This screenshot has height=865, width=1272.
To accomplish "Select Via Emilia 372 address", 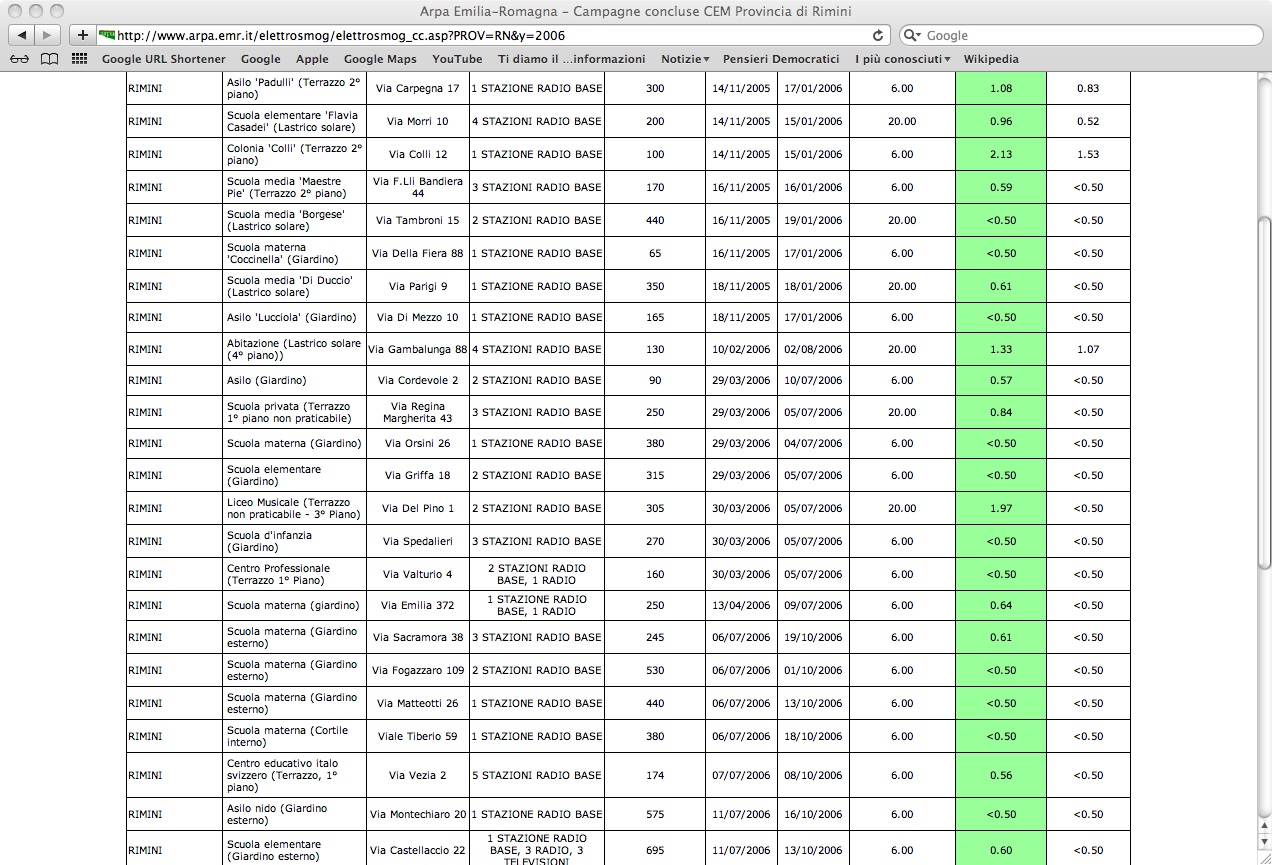I will [417, 605].
